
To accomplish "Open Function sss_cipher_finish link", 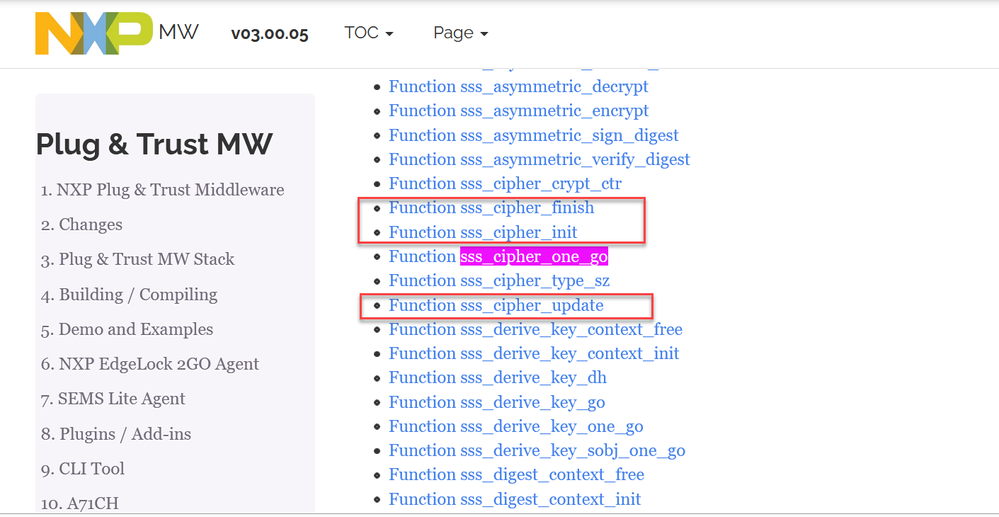I will pos(492,208).
